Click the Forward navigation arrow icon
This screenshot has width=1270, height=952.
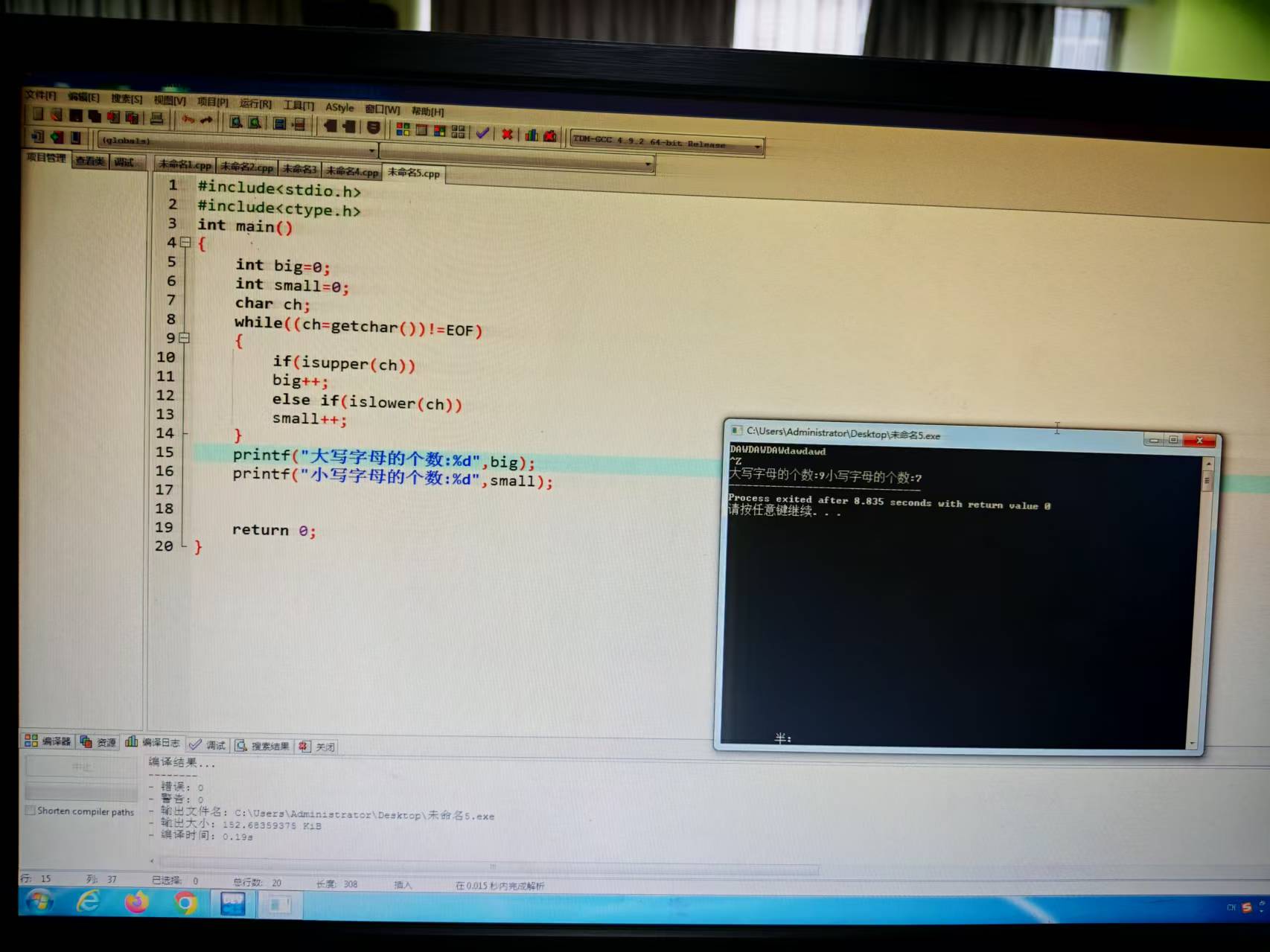pos(348,127)
